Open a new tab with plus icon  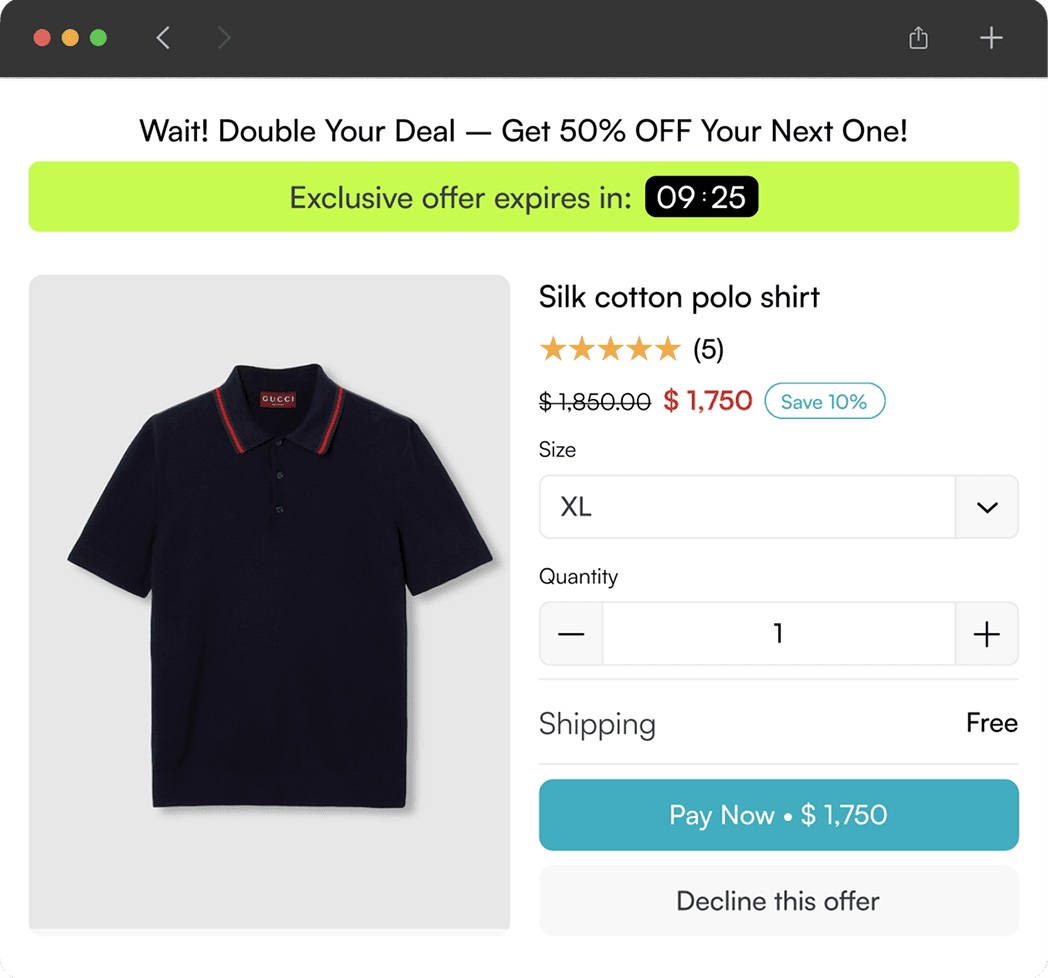(x=990, y=38)
